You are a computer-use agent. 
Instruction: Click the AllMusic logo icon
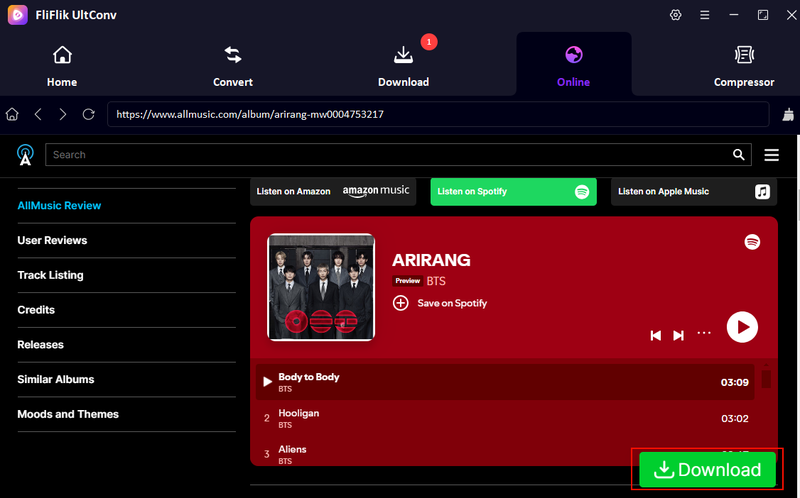[25, 155]
